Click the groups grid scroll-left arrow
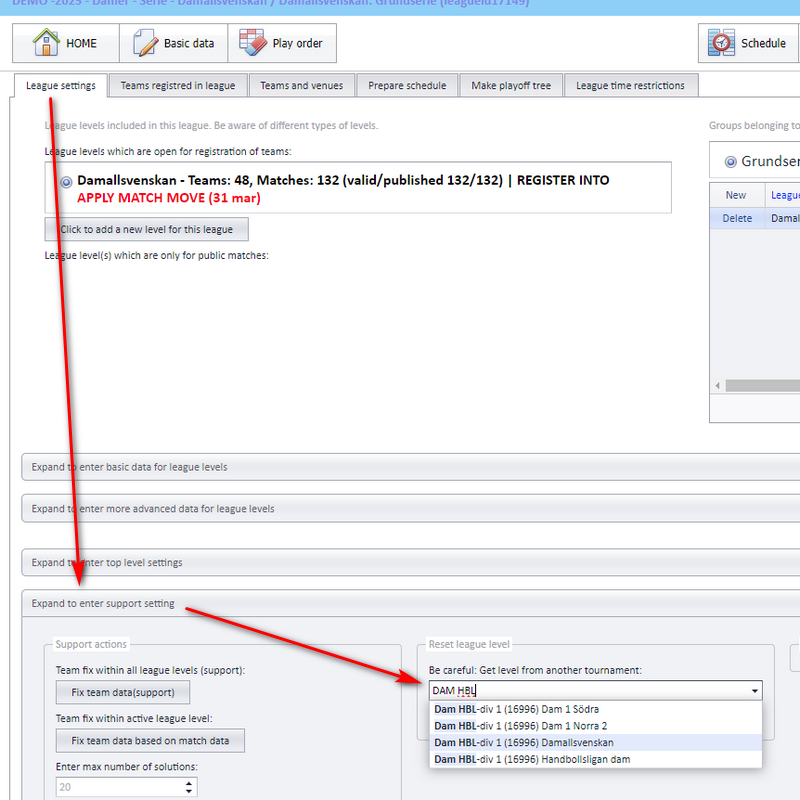 pyautogui.click(x=718, y=386)
